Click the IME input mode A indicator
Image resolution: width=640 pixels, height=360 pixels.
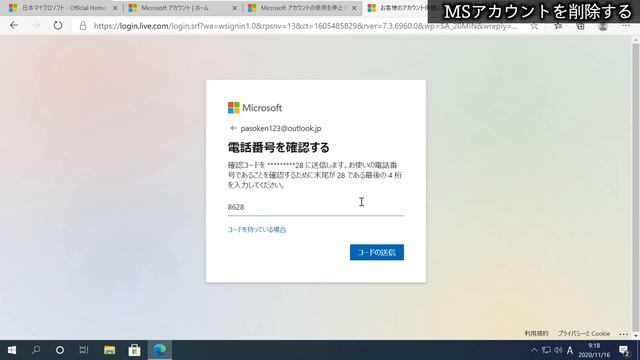click(x=570, y=350)
